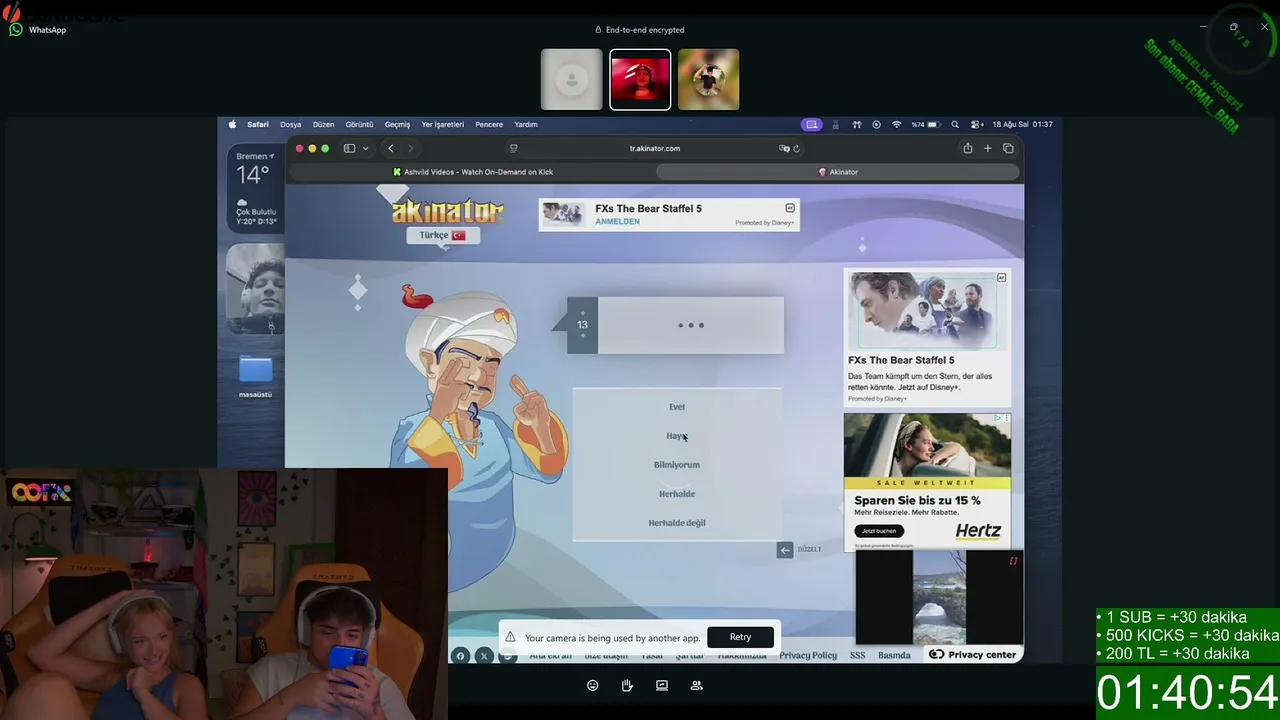
Task: Open a new Safari tab with plus icon
Action: point(987,148)
